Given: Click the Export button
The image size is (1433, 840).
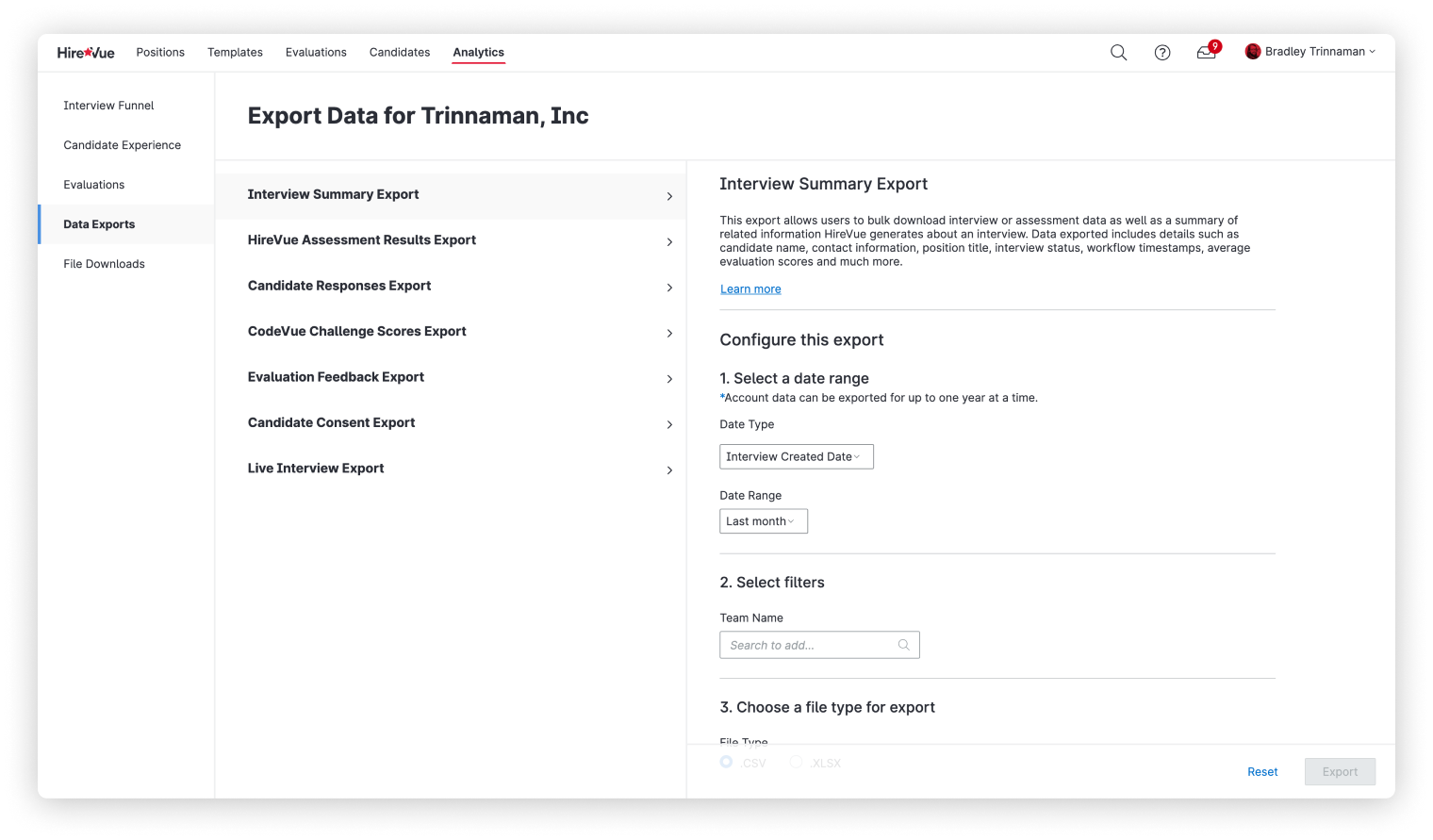Looking at the screenshot, I should point(1340,772).
